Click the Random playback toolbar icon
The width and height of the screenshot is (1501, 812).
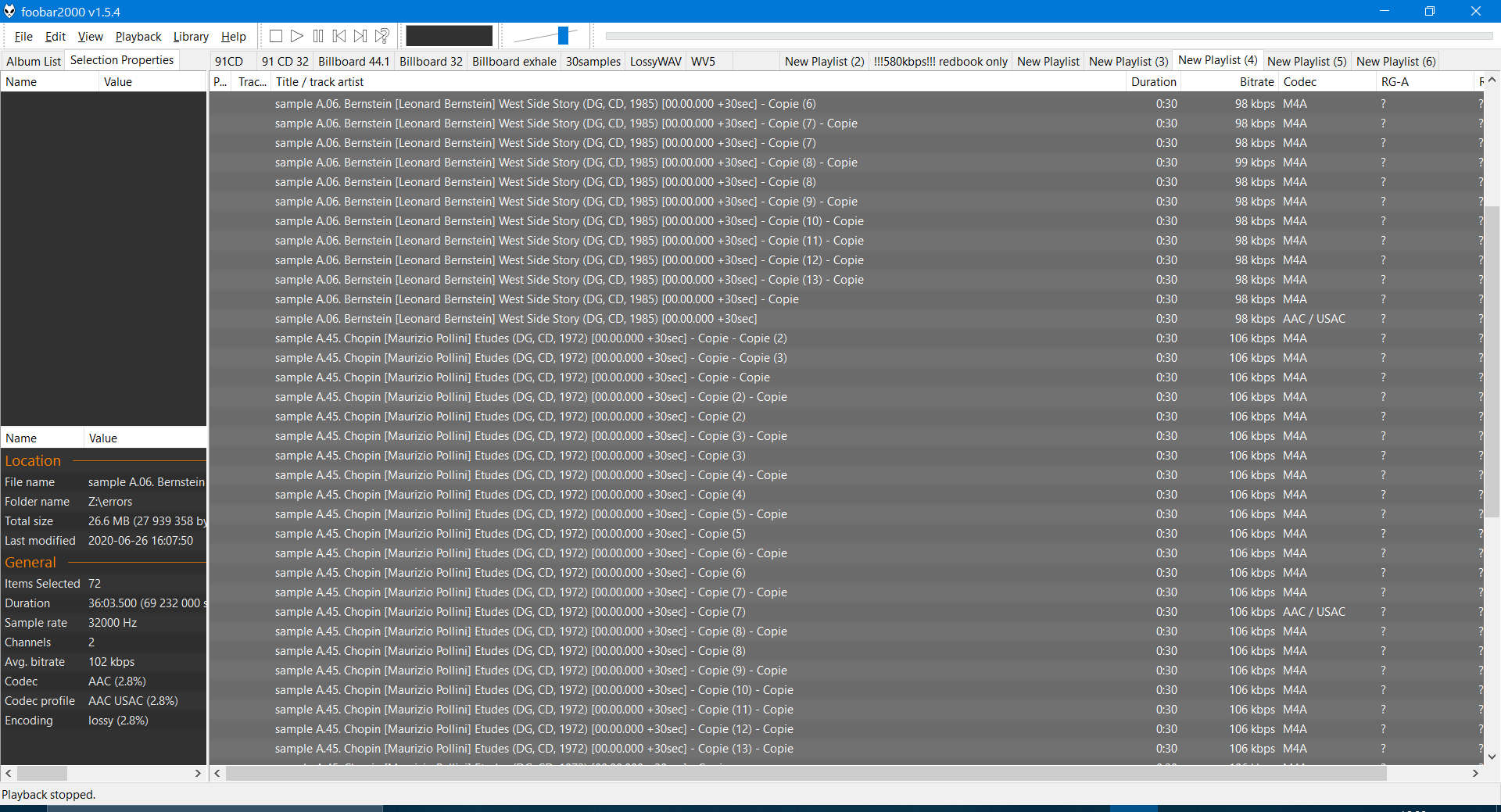(x=382, y=36)
